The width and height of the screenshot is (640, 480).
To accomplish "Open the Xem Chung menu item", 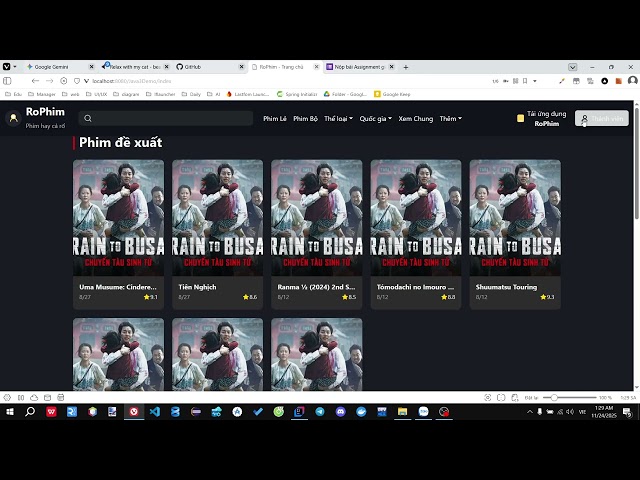I will 416,118.
